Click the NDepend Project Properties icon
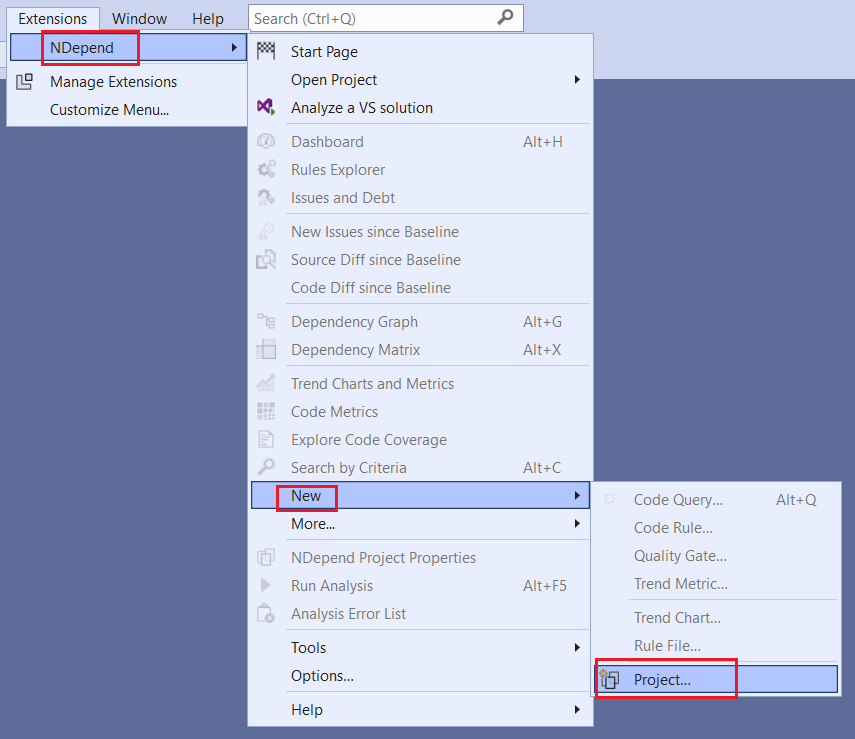Viewport: 855px width, 739px height. pyautogui.click(x=266, y=557)
